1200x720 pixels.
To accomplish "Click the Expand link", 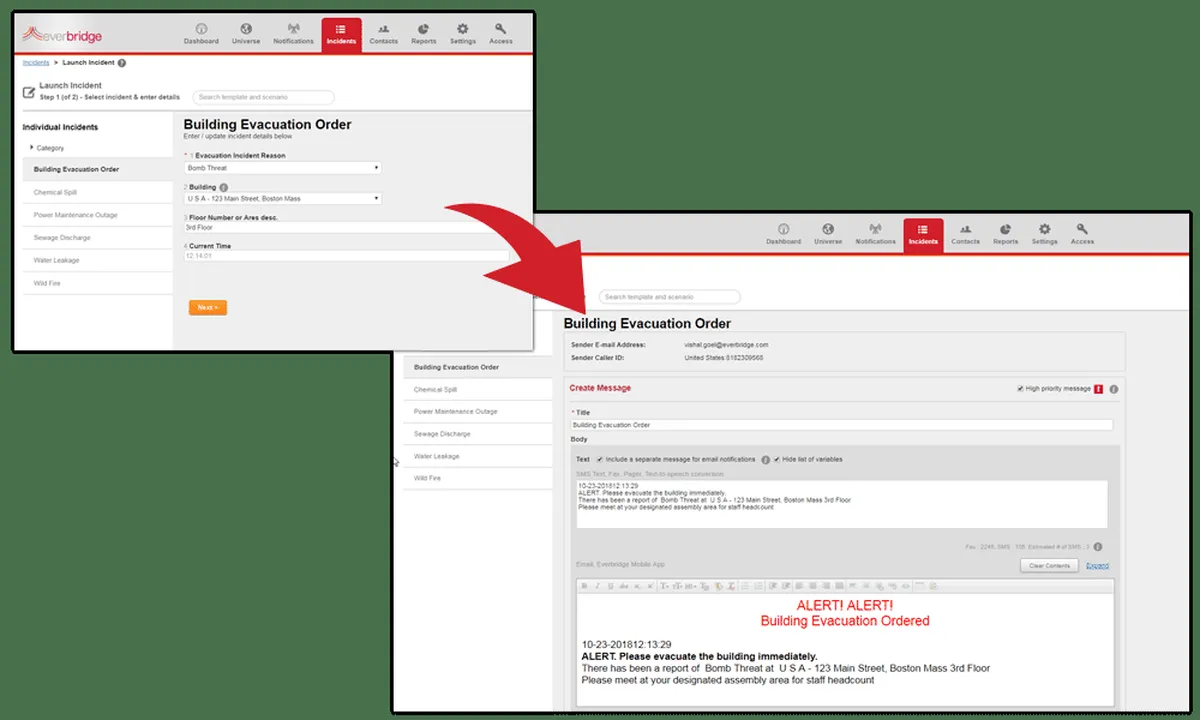I will [x=1097, y=566].
